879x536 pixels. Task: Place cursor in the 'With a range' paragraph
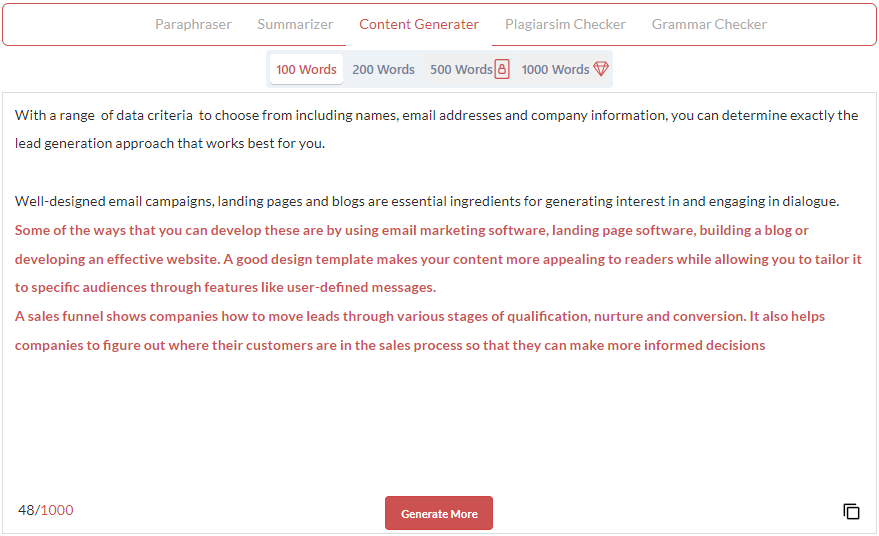(x=436, y=129)
